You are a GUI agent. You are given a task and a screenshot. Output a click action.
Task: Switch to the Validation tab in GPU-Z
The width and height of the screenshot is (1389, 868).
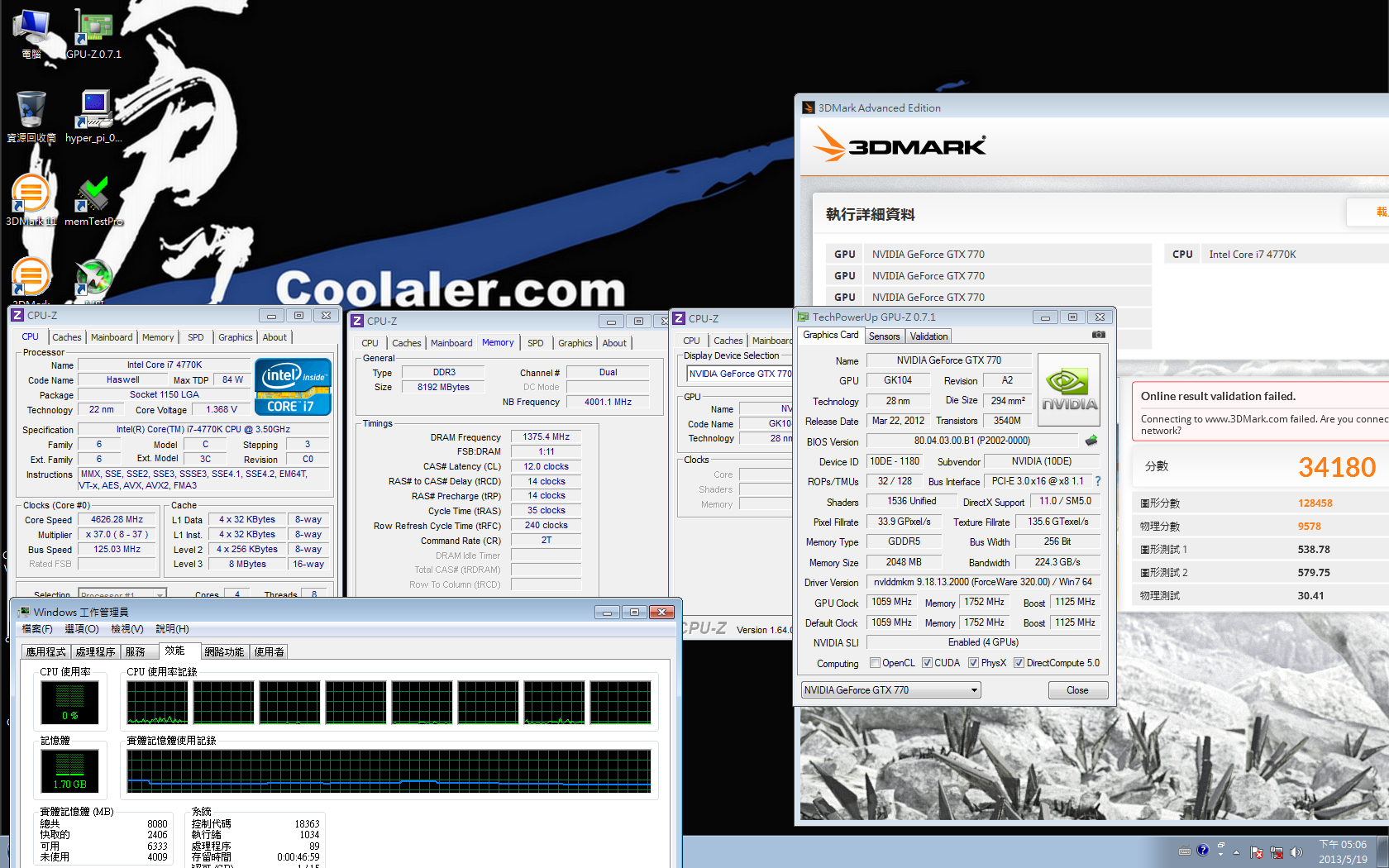928,336
